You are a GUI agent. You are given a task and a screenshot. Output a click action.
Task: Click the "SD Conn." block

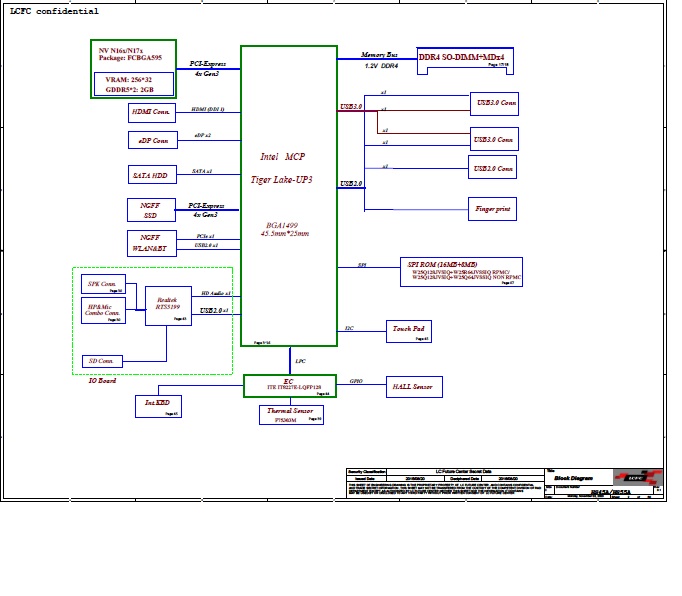(102, 361)
